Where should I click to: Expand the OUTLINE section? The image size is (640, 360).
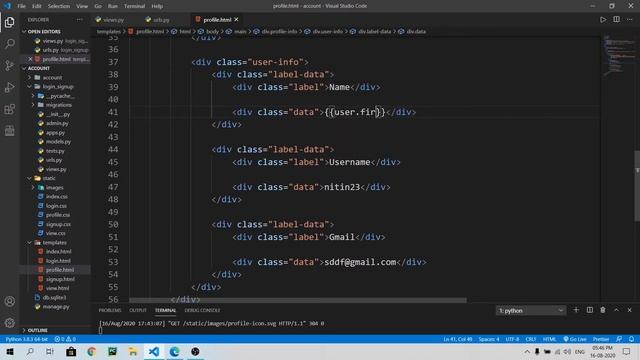[x=38, y=330]
